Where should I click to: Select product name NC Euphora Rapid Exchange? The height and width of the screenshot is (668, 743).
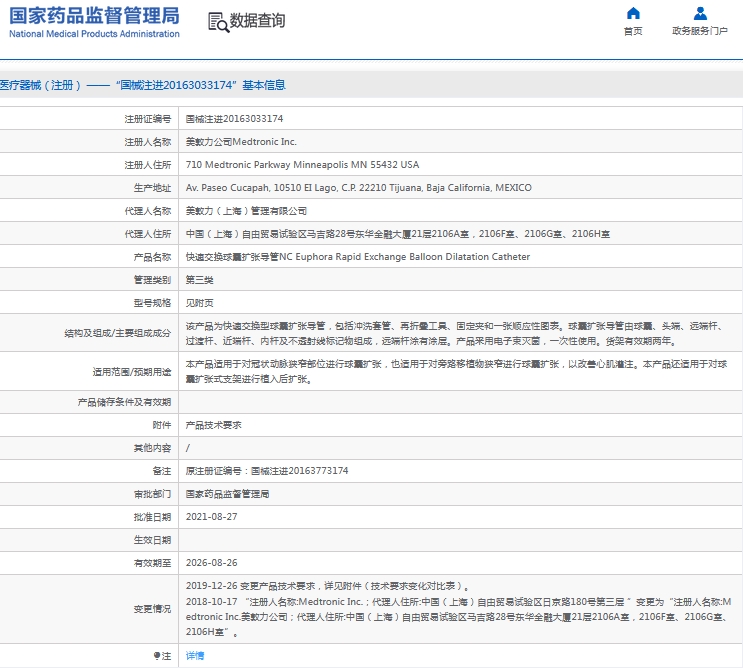[x=358, y=257]
